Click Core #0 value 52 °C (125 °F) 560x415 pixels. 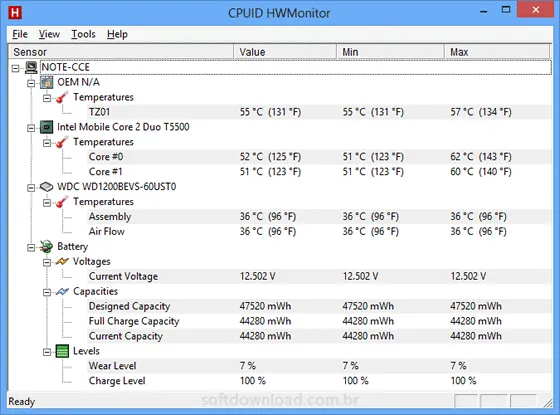(270, 157)
